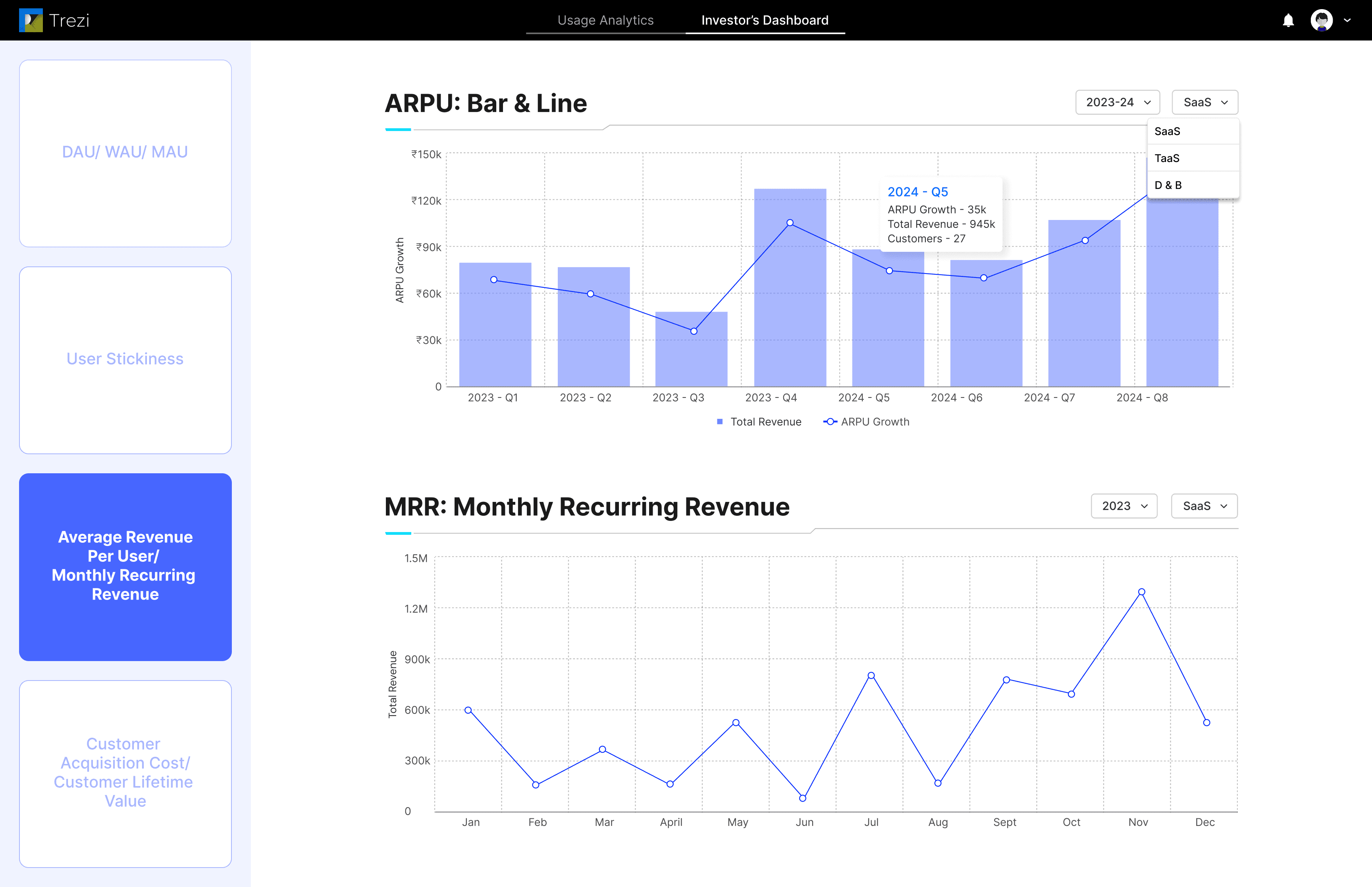
Task: Open the ARPU SaaS dropdown
Action: click(1204, 102)
